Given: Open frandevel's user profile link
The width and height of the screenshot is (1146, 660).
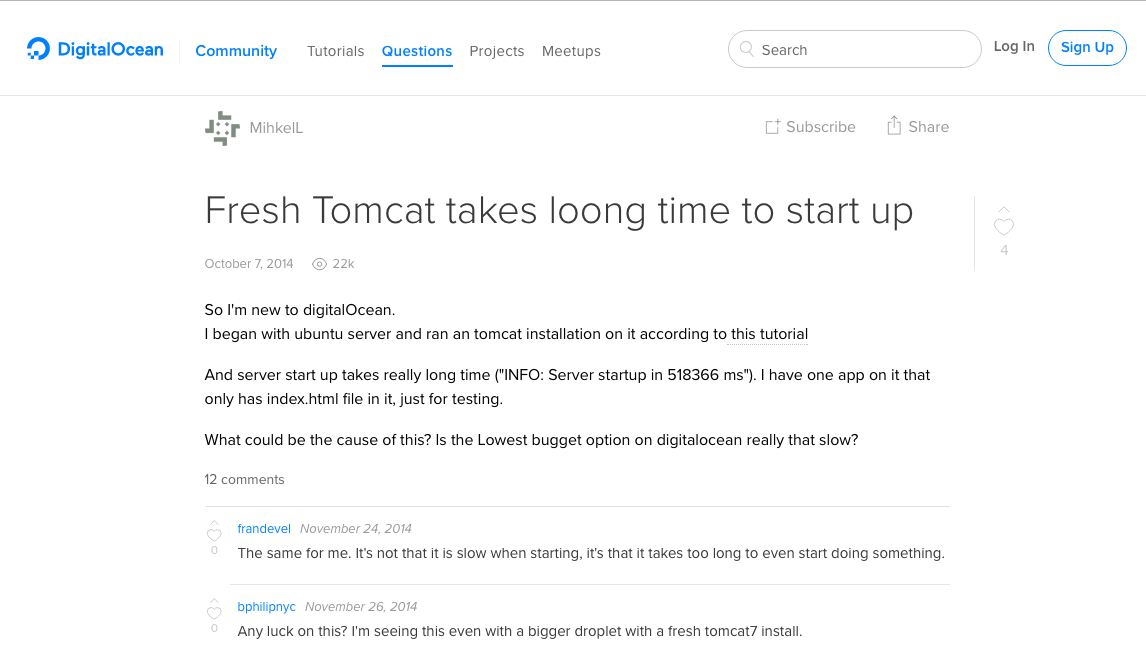Looking at the screenshot, I should coord(264,528).
